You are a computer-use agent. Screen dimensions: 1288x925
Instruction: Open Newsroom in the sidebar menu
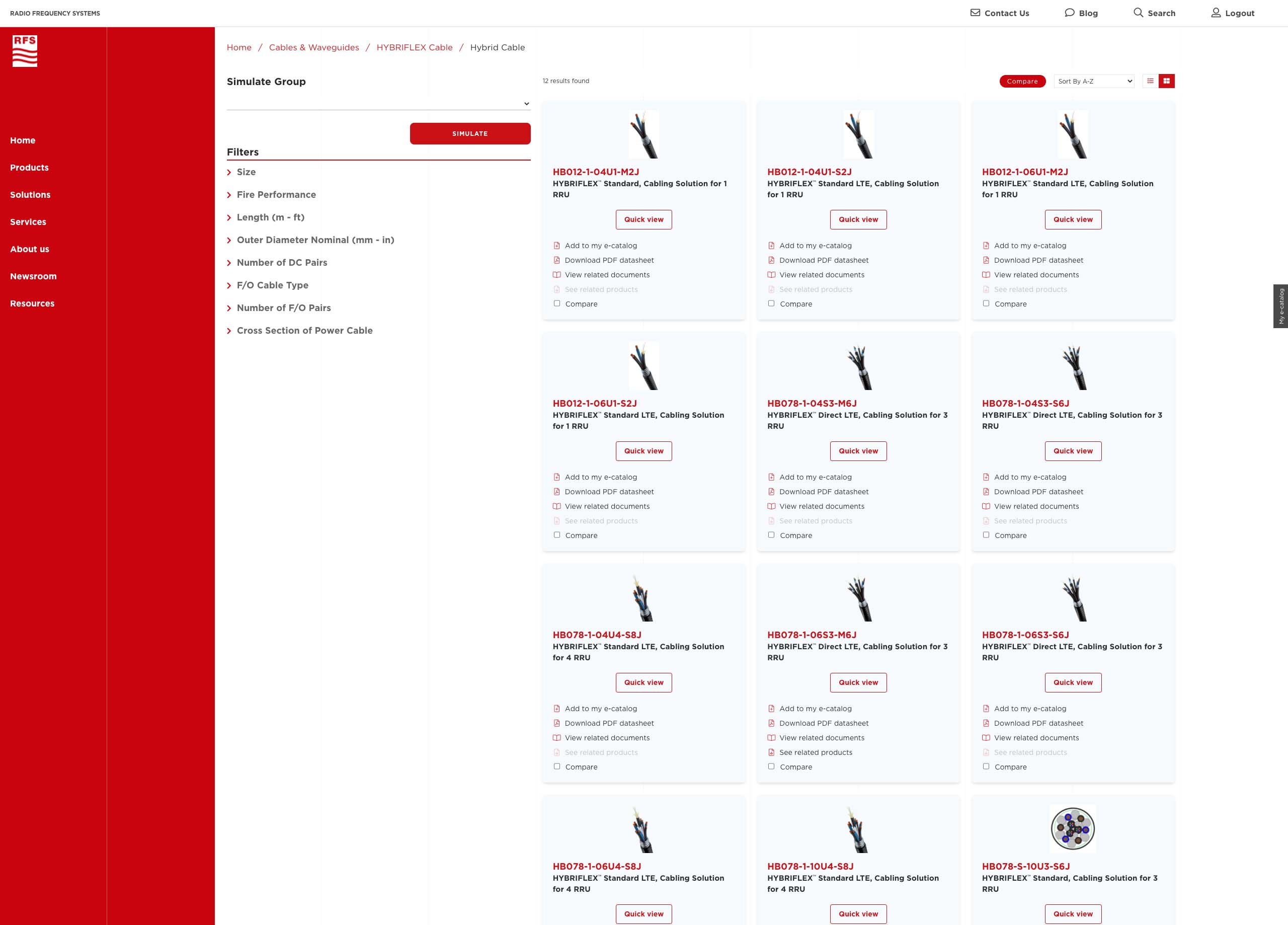tap(34, 277)
